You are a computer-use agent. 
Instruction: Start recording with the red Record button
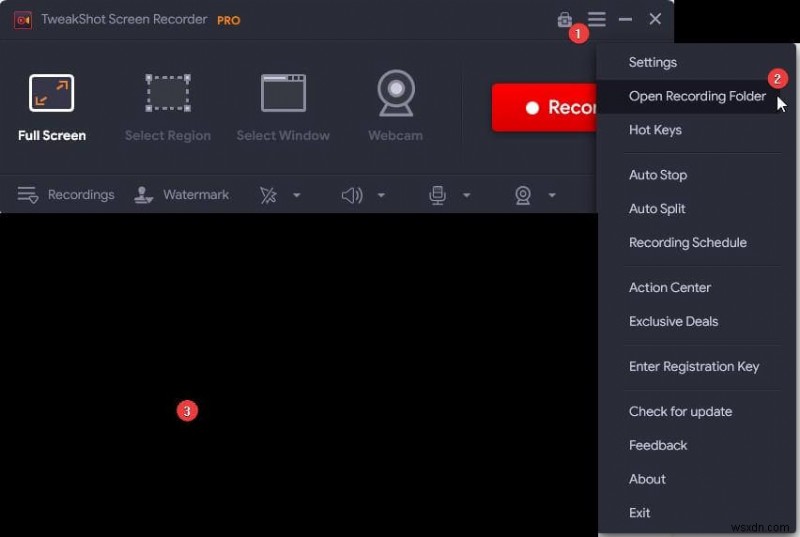coord(544,108)
